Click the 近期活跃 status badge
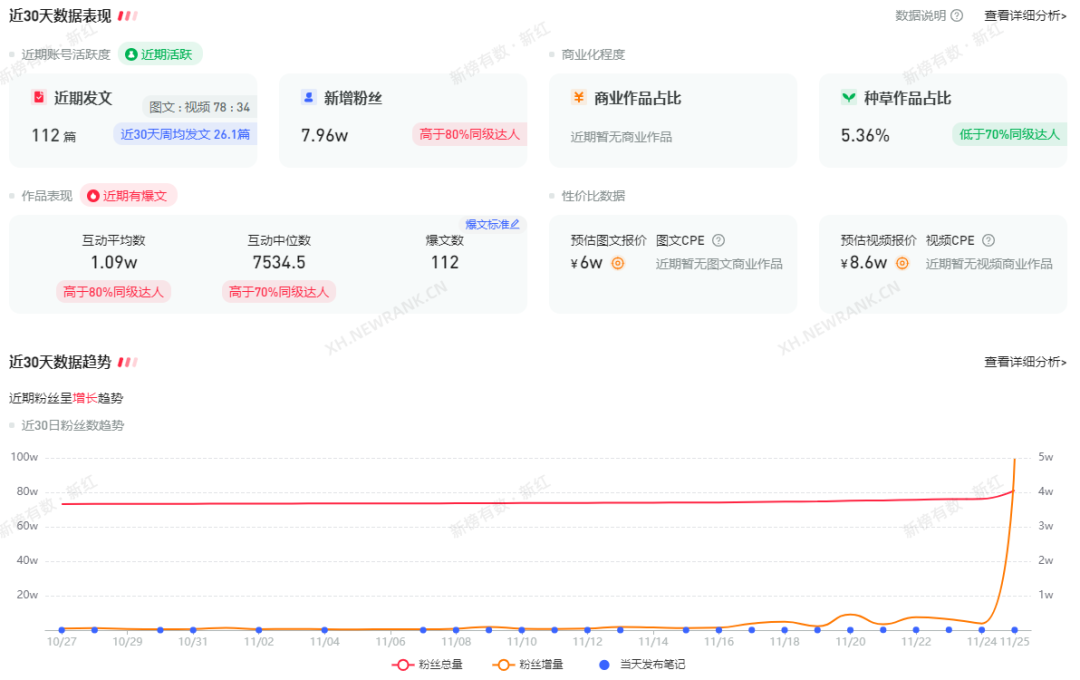Image resolution: width=1080 pixels, height=680 pixels. [x=160, y=54]
